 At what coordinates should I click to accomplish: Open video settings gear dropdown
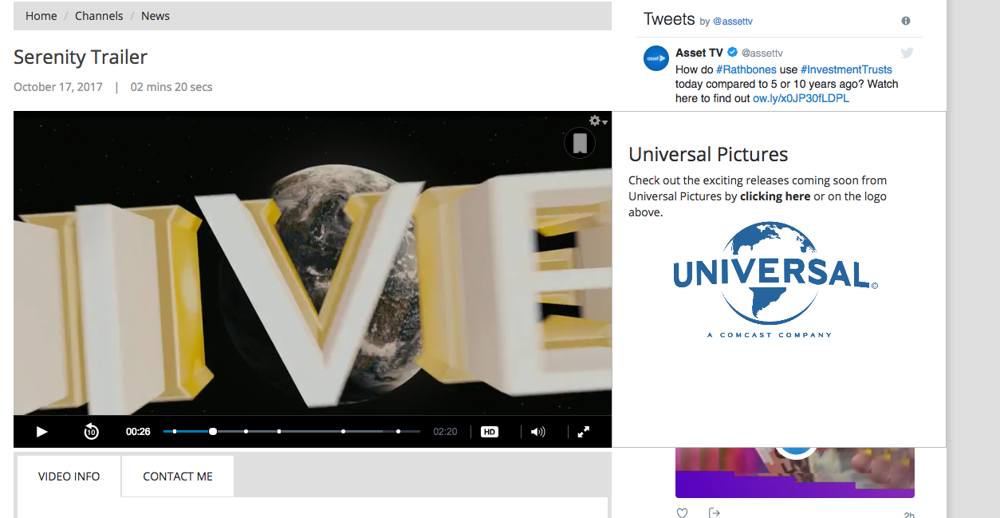click(x=598, y=121)
